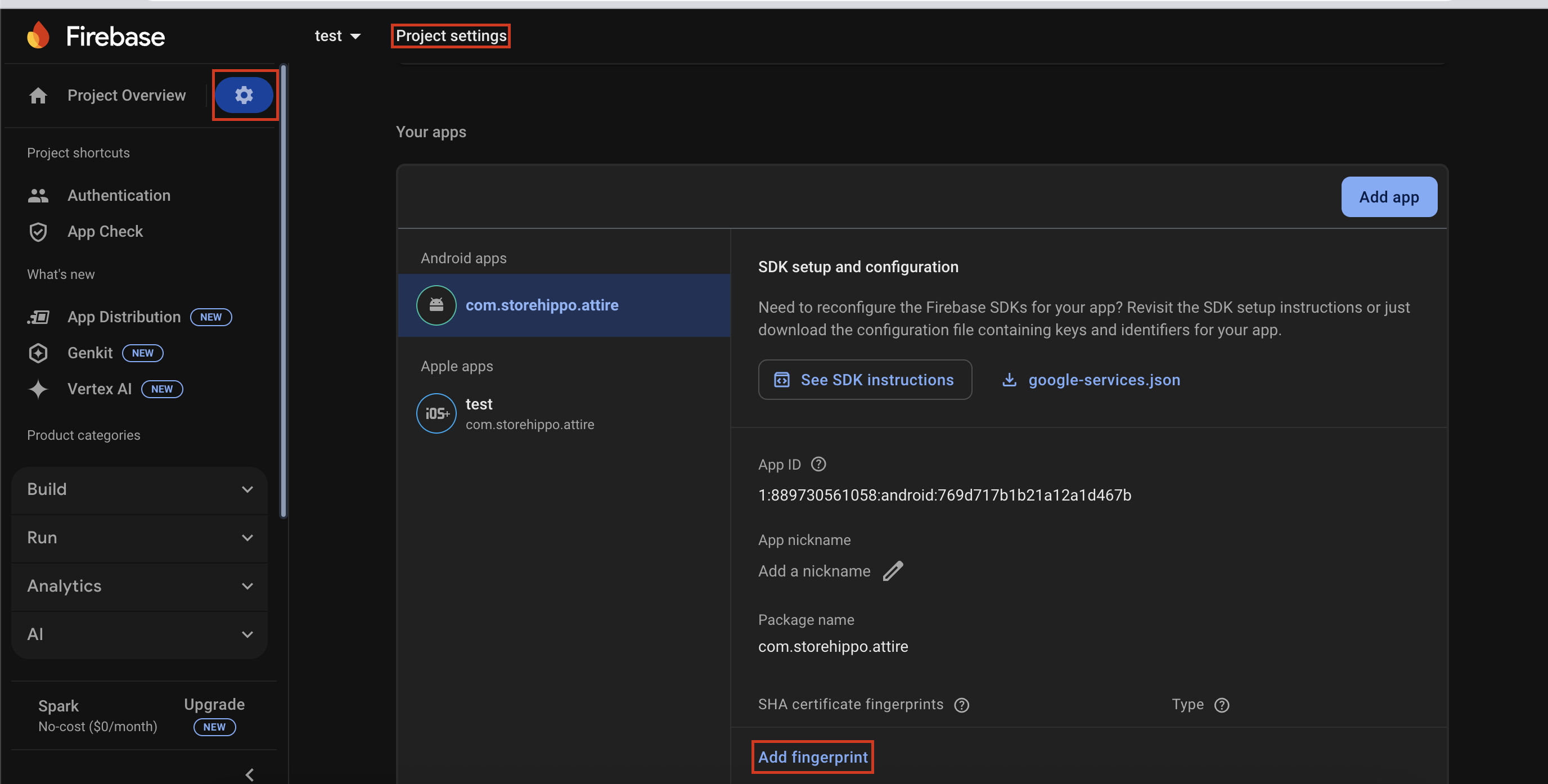Click the Vertex AI sparkle icon
Screen dimensions: 1548x784
pos(38,389)
